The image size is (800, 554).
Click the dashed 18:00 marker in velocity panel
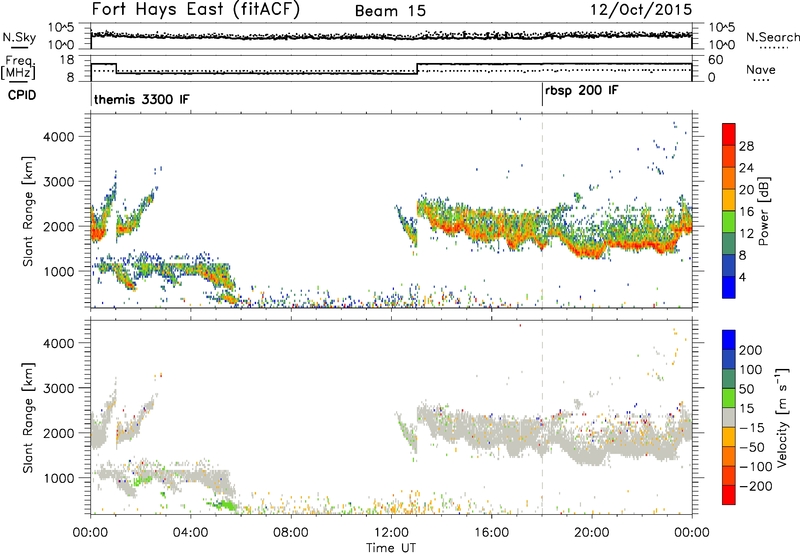coord(542,416)
